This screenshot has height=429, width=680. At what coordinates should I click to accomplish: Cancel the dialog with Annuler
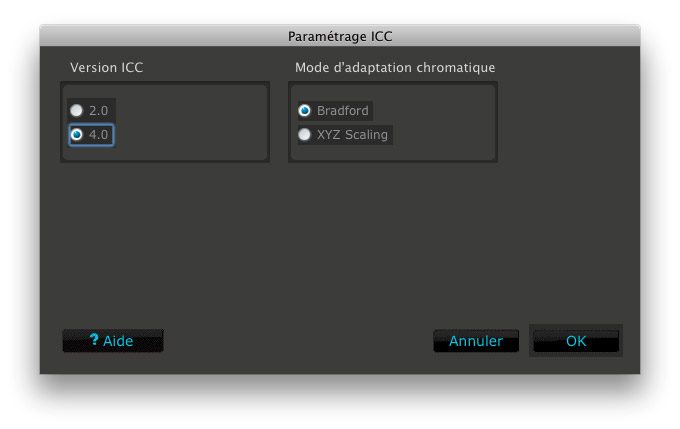(x=476, y=341)
